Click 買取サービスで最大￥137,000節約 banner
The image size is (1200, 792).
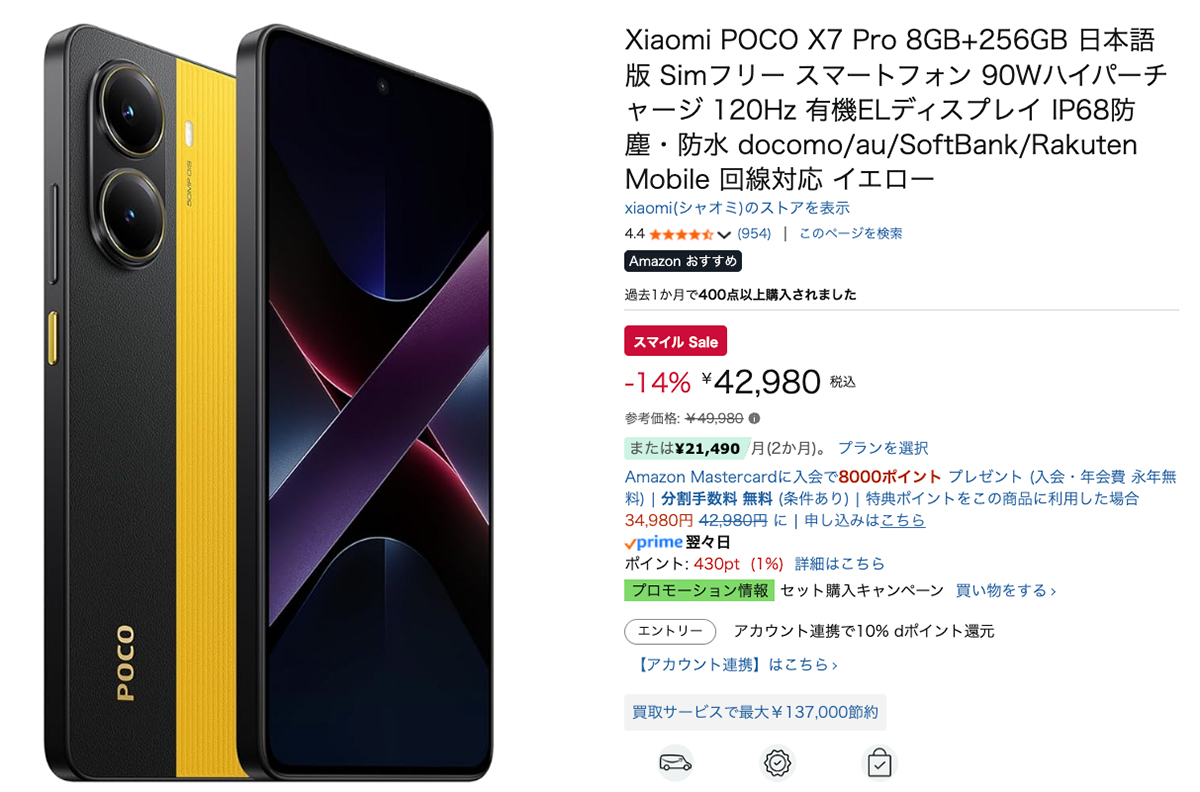point(755,712)
